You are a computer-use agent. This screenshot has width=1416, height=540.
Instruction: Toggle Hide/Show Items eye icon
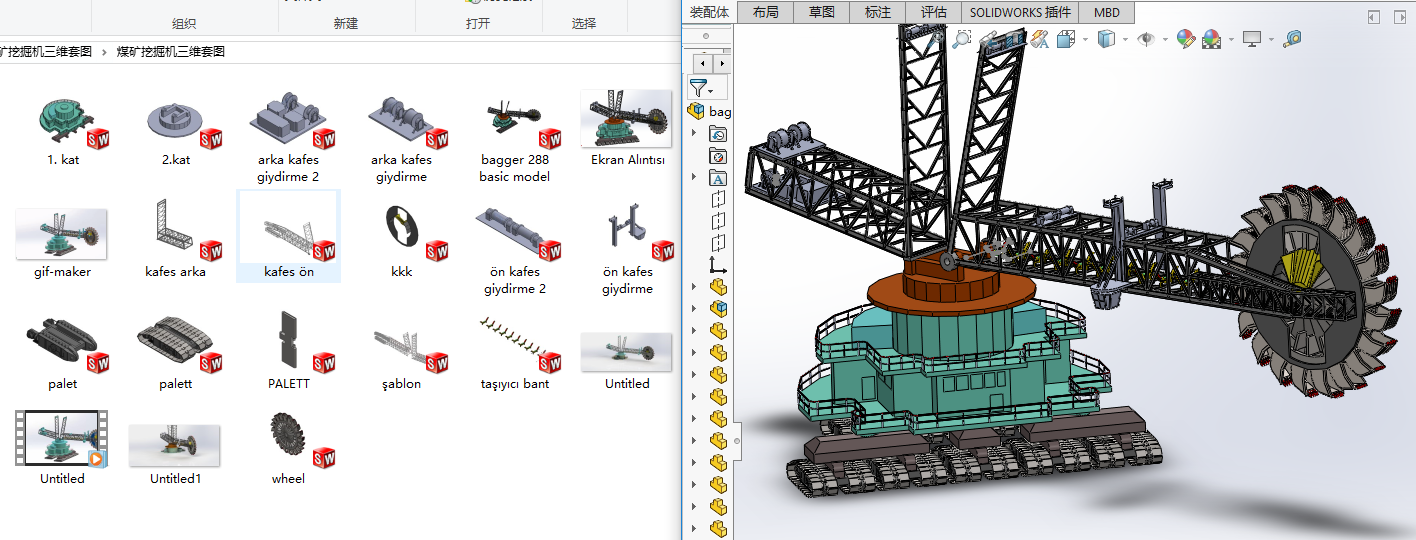pos(1146,39)
